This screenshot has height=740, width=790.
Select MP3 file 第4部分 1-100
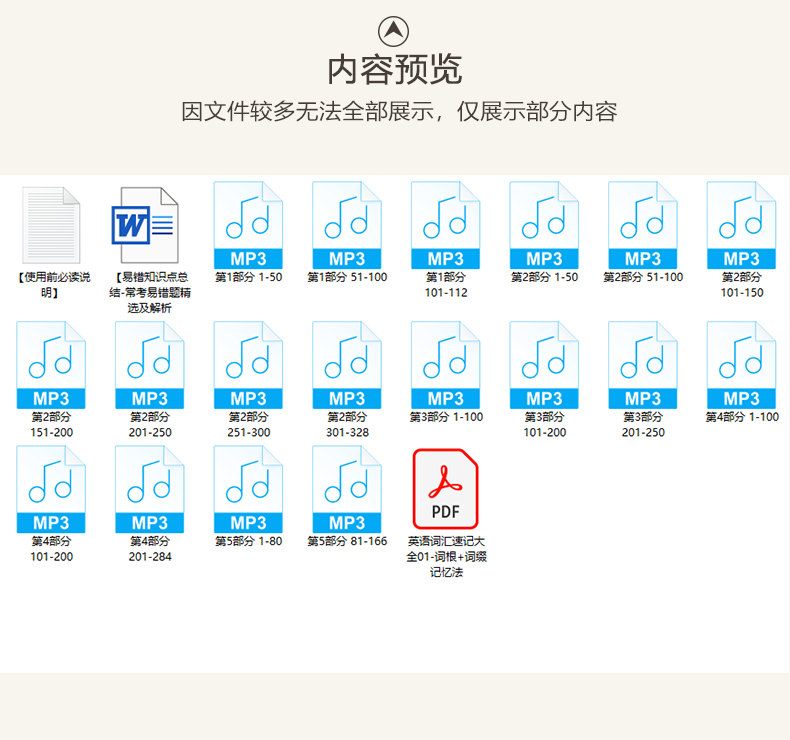click(742, 365)
